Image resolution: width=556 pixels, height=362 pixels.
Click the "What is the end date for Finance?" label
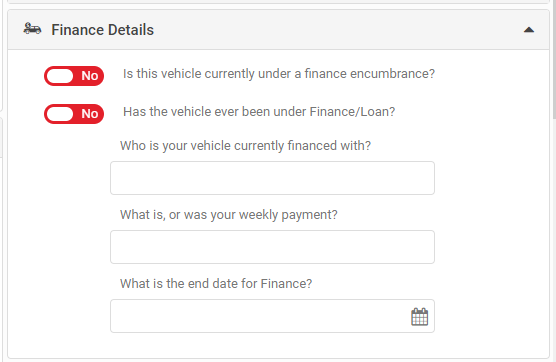tap(216, 284)
